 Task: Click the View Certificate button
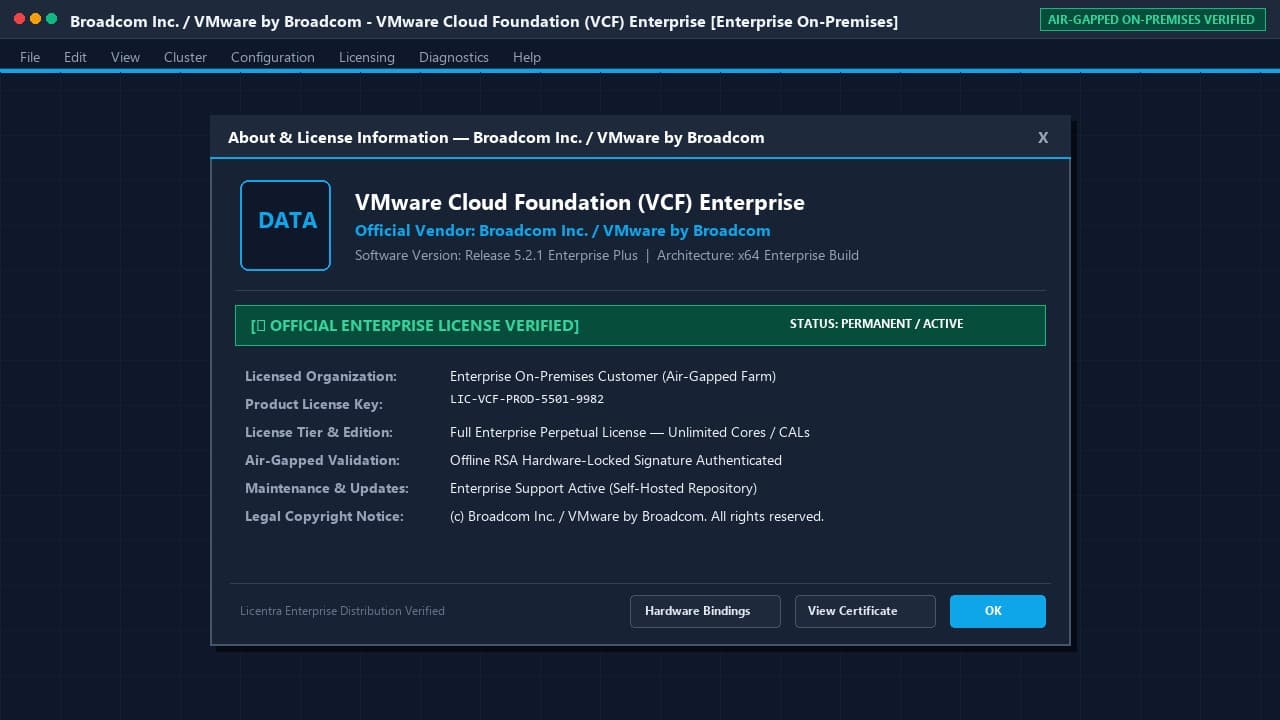coord(865,611)
